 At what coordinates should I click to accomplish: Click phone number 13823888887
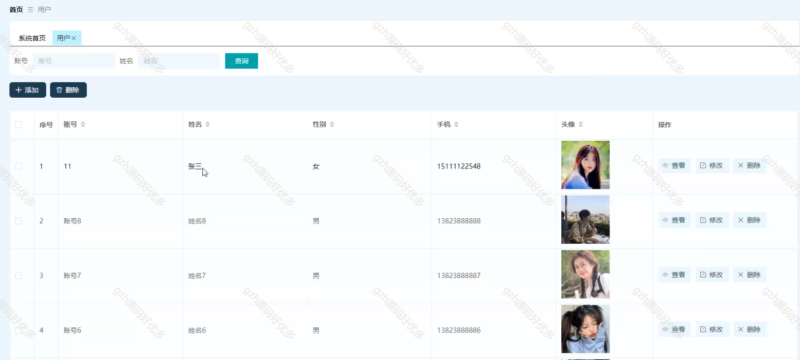tap(459, 275)
